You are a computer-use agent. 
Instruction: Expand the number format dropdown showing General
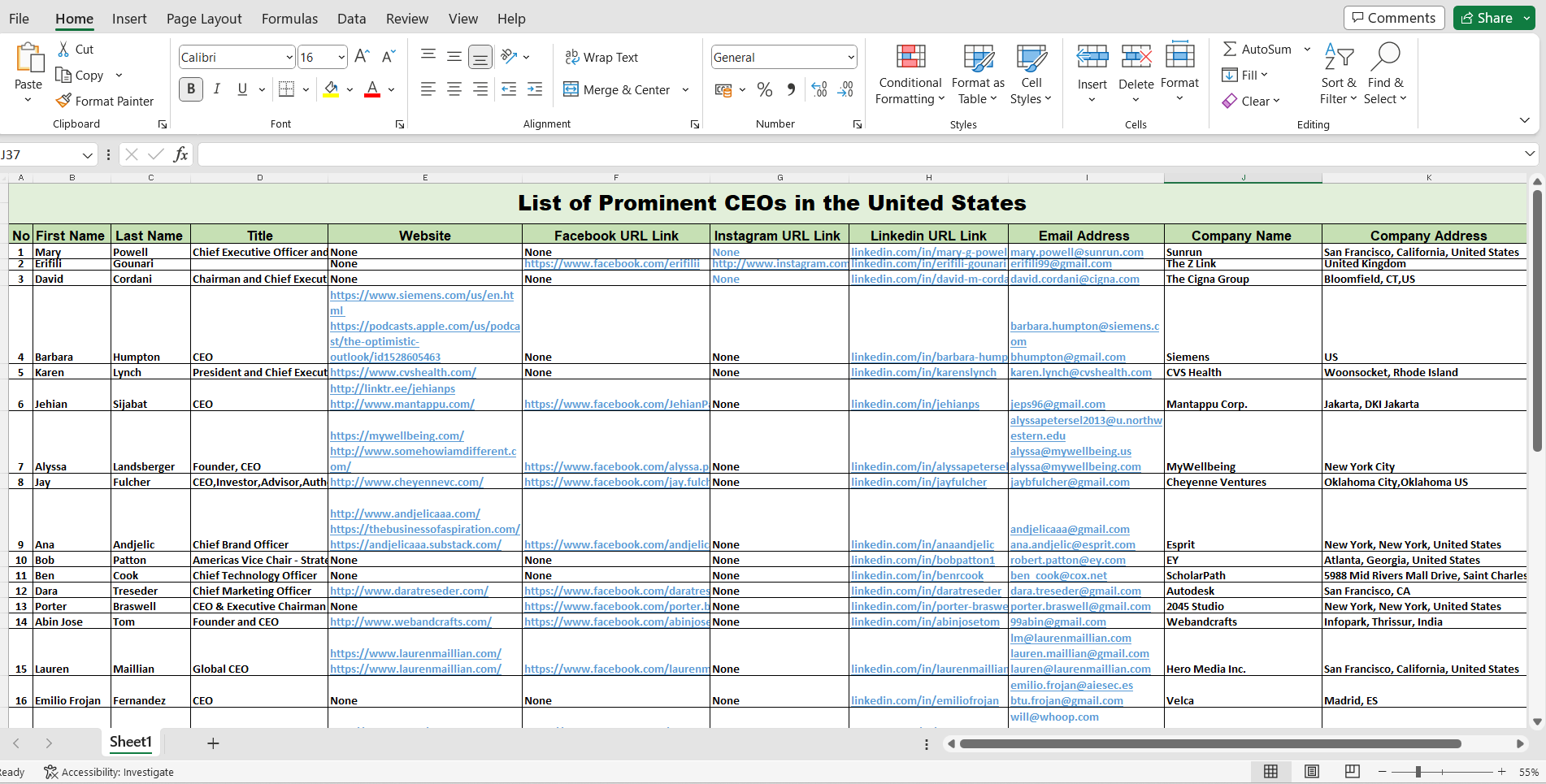click(x=851, y=57)
